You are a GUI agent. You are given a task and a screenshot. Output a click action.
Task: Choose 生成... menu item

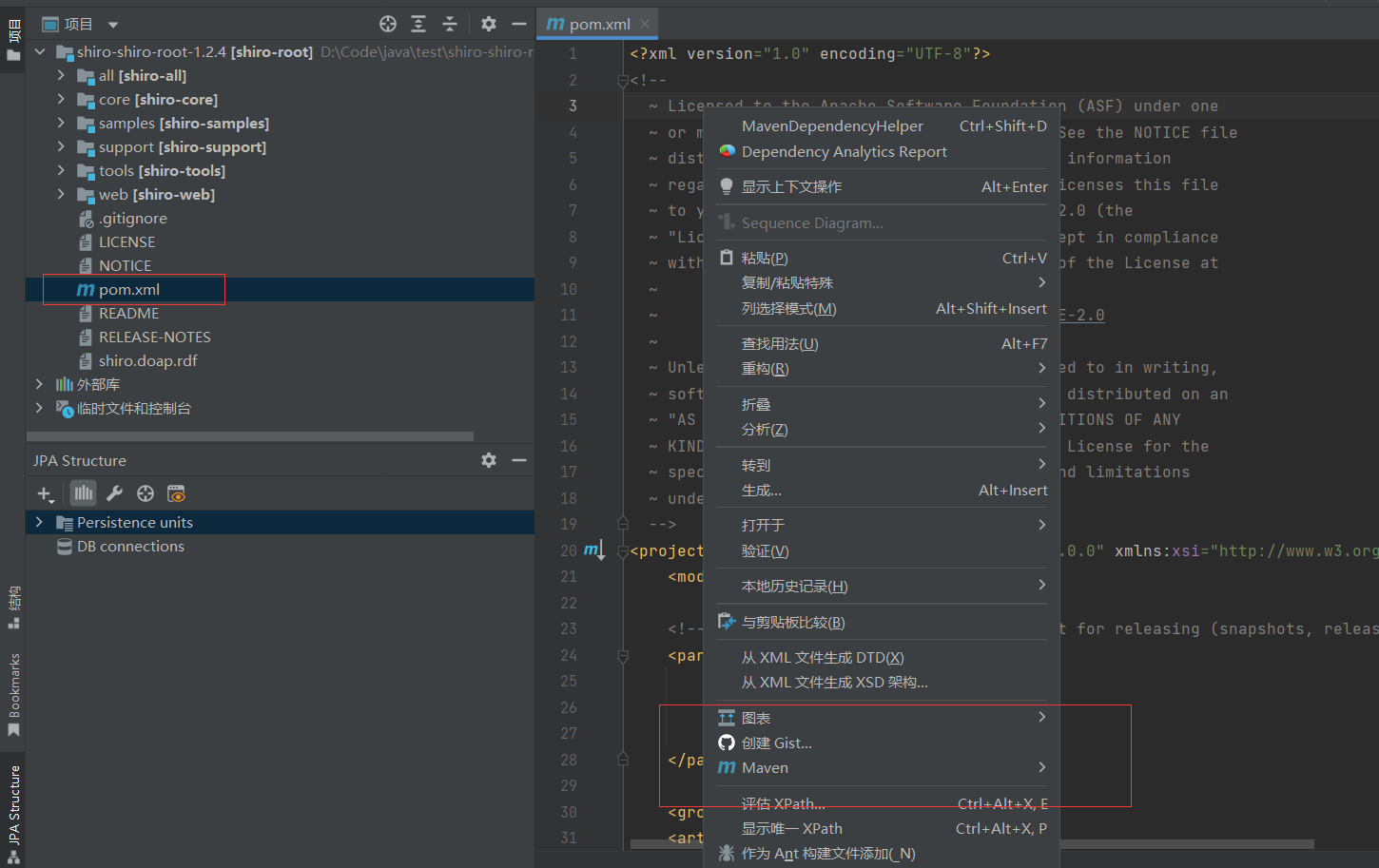point(882,490)
